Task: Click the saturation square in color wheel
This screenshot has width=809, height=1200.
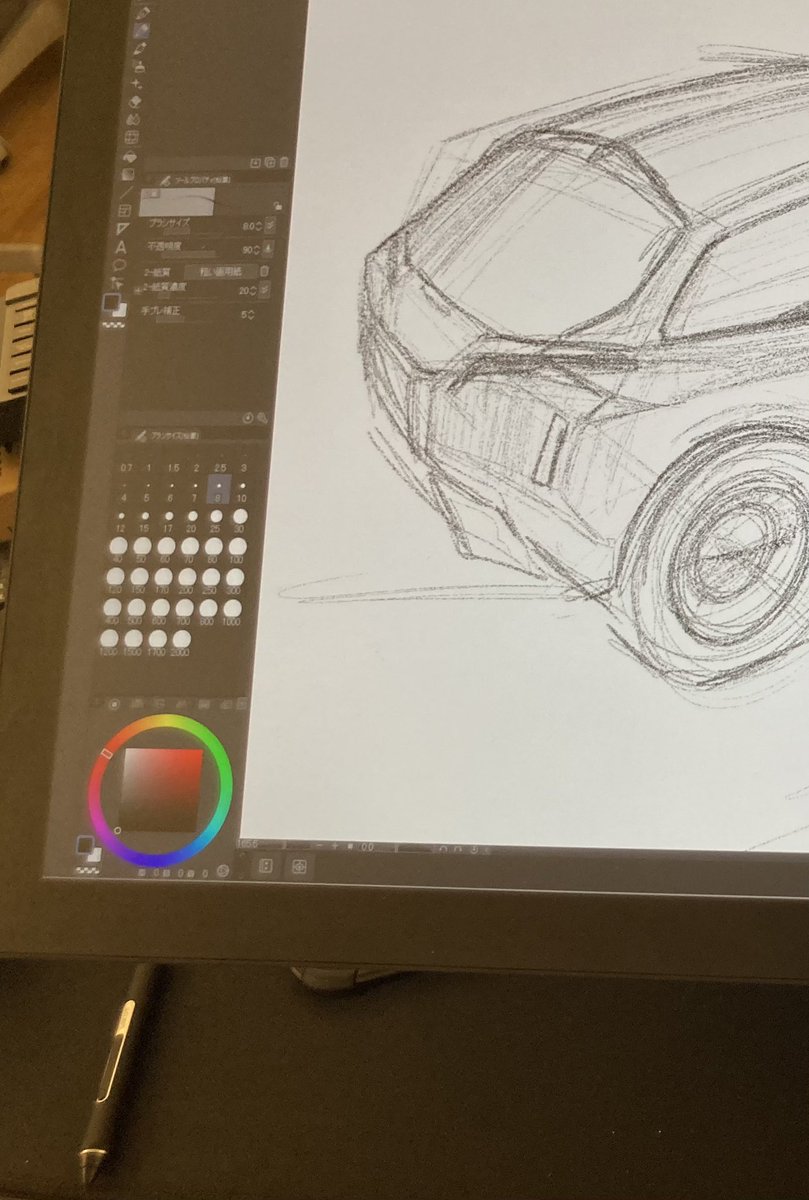Action: 162,790
